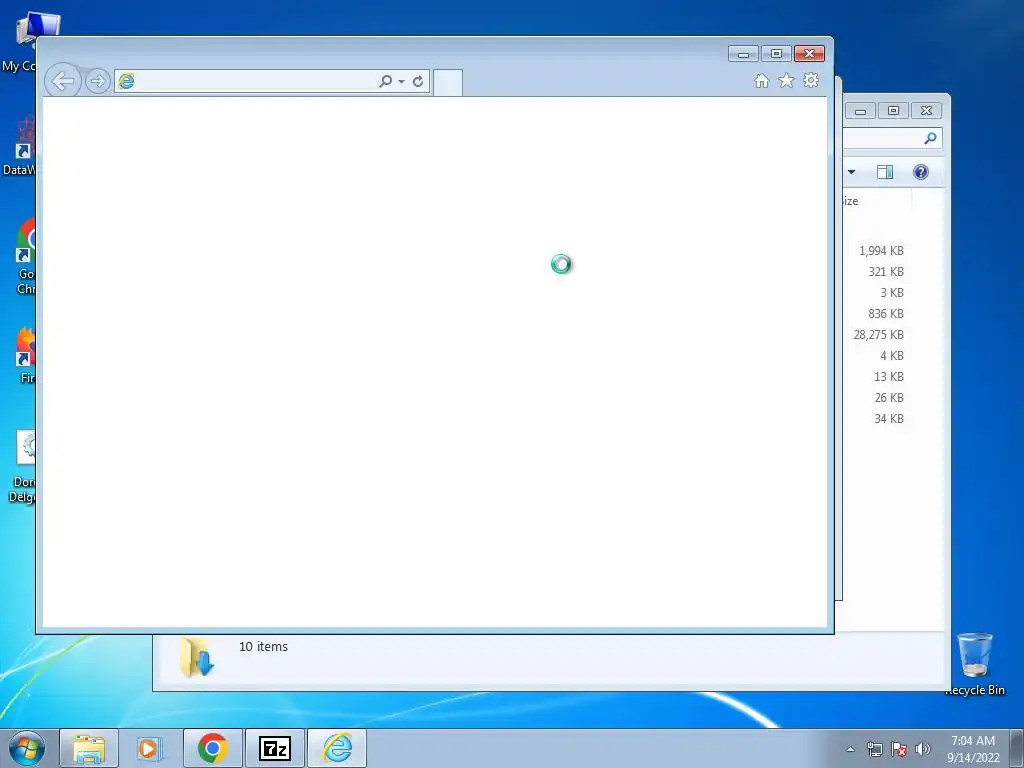This screenshot has height=768, width=1024.
Task: Maximize the Internet Explorer window
Action: click(x=776, y=54)
